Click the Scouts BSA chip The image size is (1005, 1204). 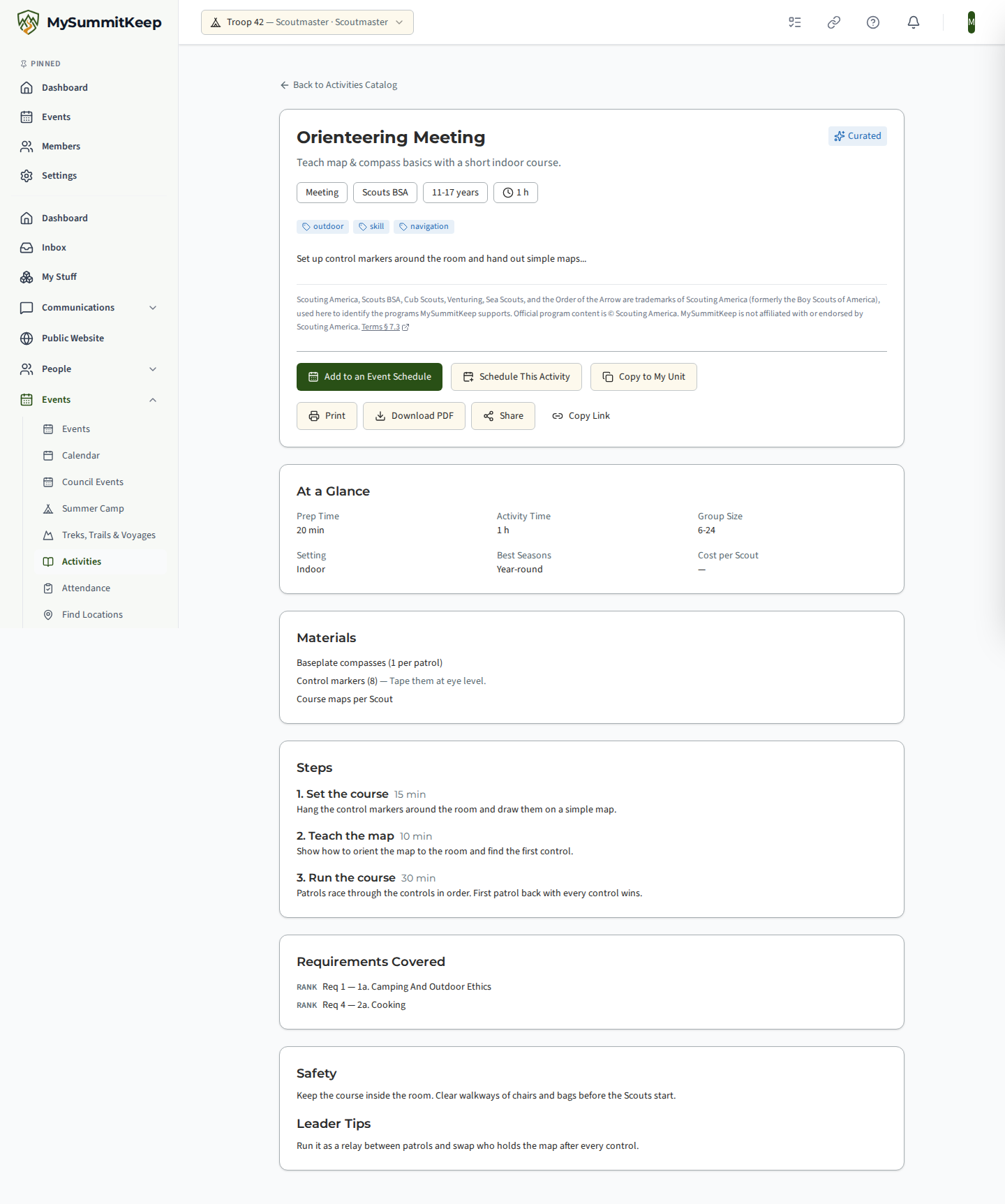[x=385, y=193]
